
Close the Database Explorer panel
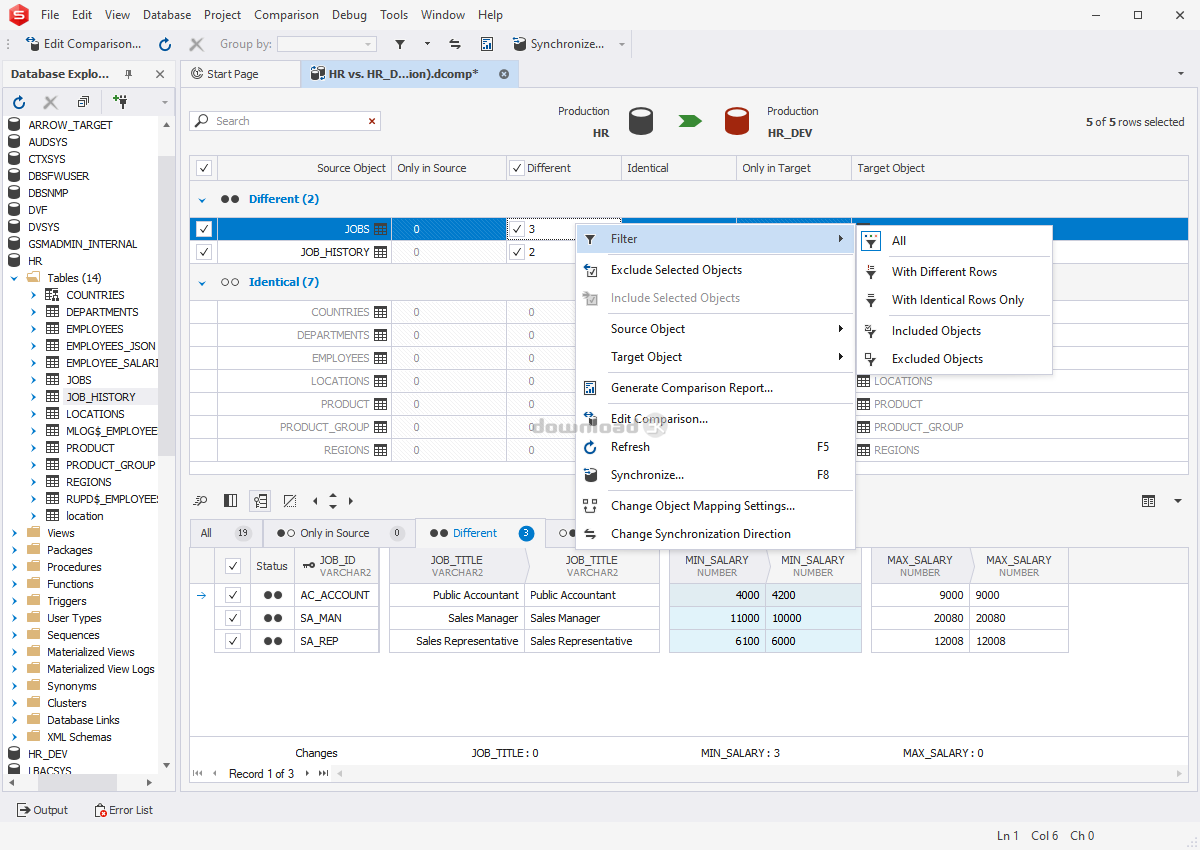point(160,74)
